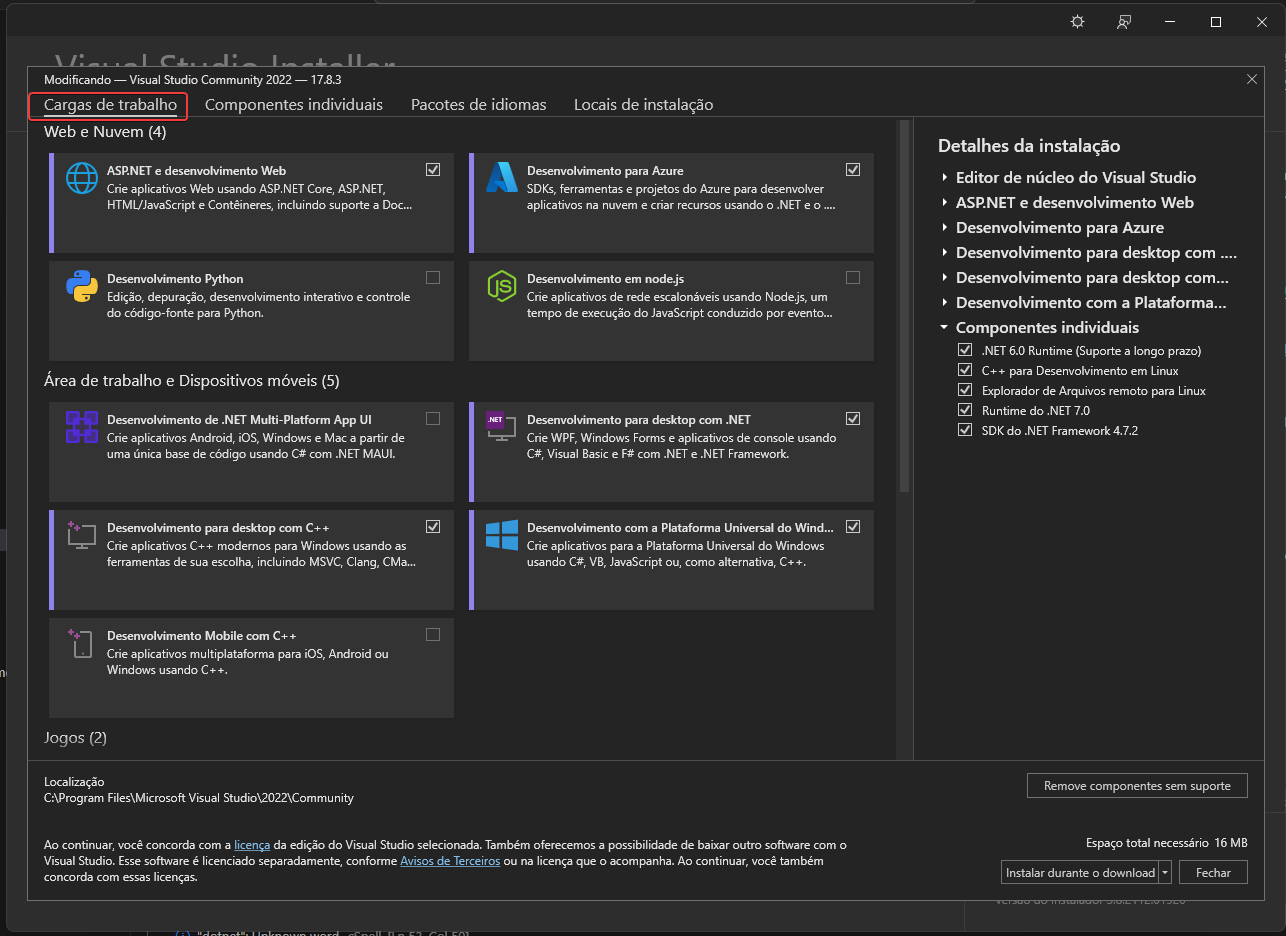Uncheck the Desenvolvimento para Azure workload

click(x=853, y=169)
